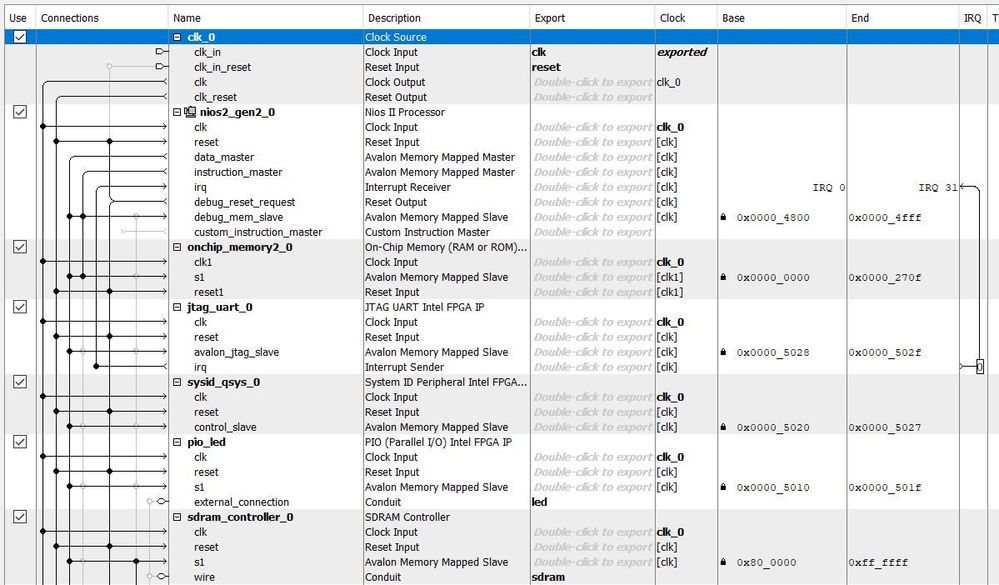Toggle Use checkbox for sdram_controller_0
The image size is (999, 585).
pos(20,517)
